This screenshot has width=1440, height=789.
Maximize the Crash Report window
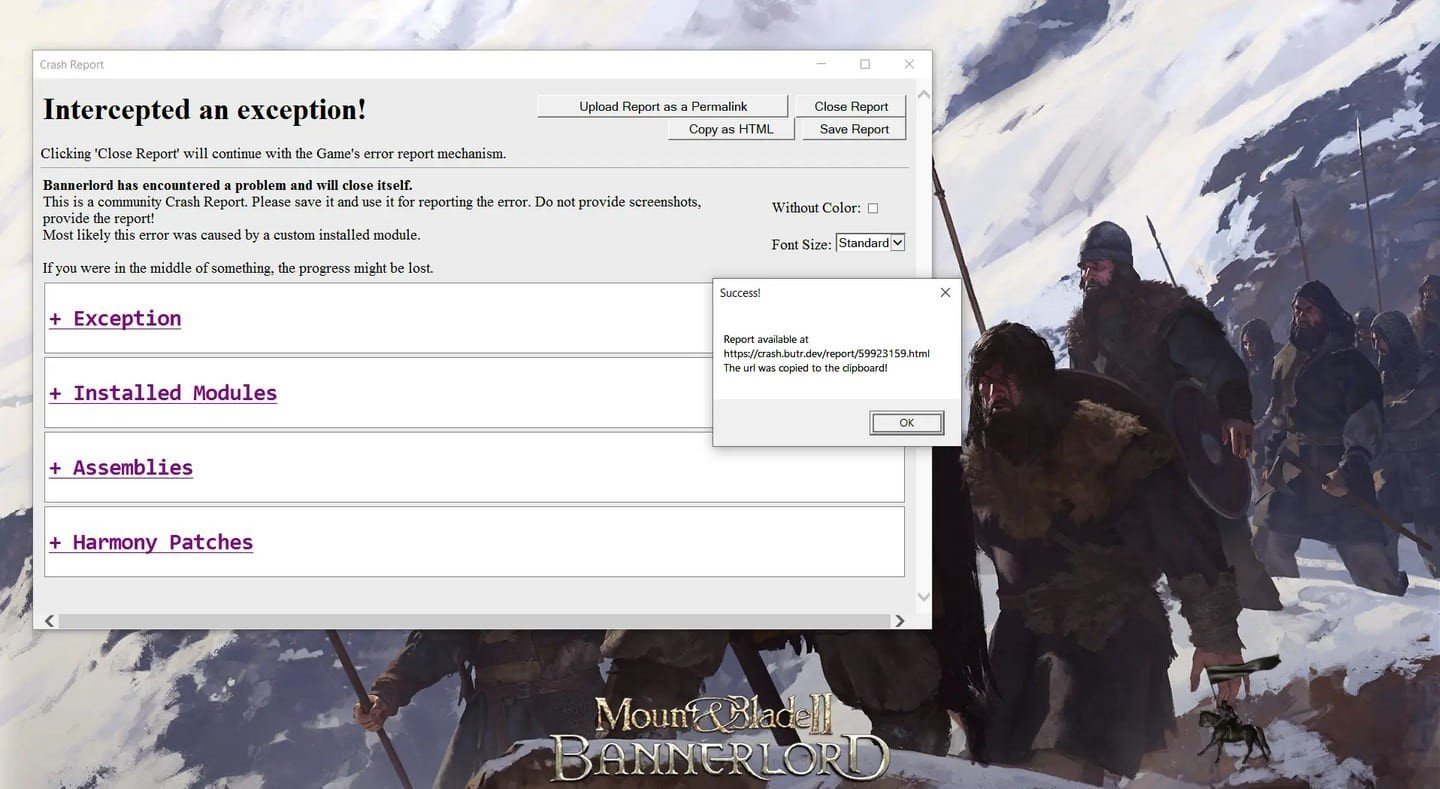point(865,64)
